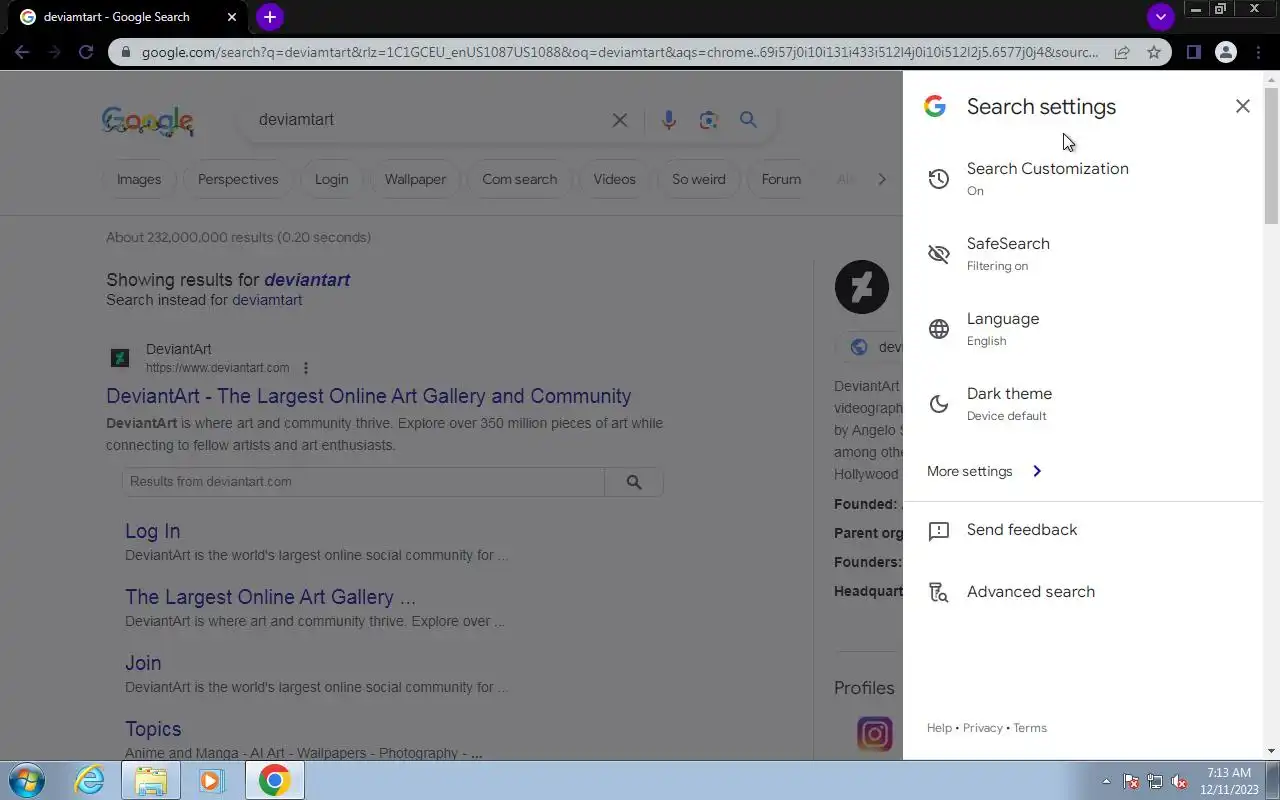The image size is (1280, 800).
Task: Select the Forum filter chip
Action: pyautogui.click(x=781, y=179)
